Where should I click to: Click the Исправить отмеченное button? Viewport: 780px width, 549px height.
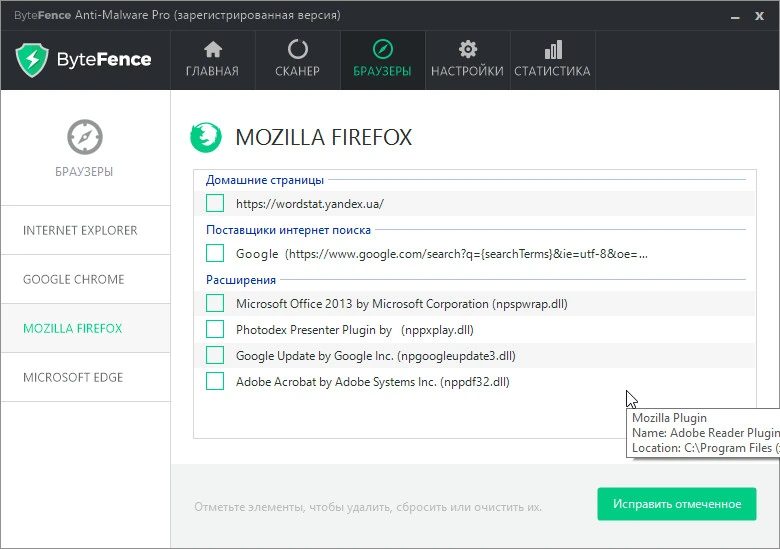tap(677, 504)
